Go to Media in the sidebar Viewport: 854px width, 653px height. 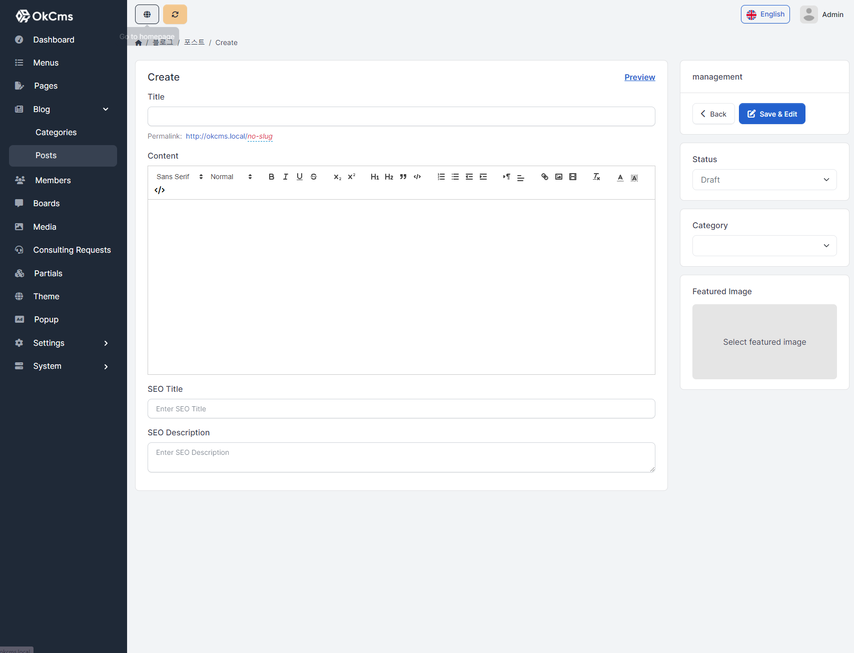click(x=44, y=227)
